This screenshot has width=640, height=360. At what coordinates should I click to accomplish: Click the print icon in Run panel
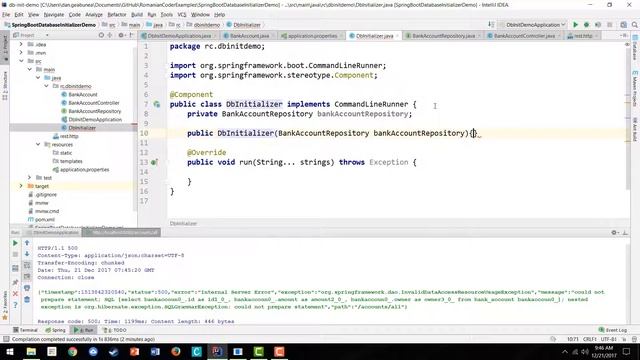[x=27, y=288]
